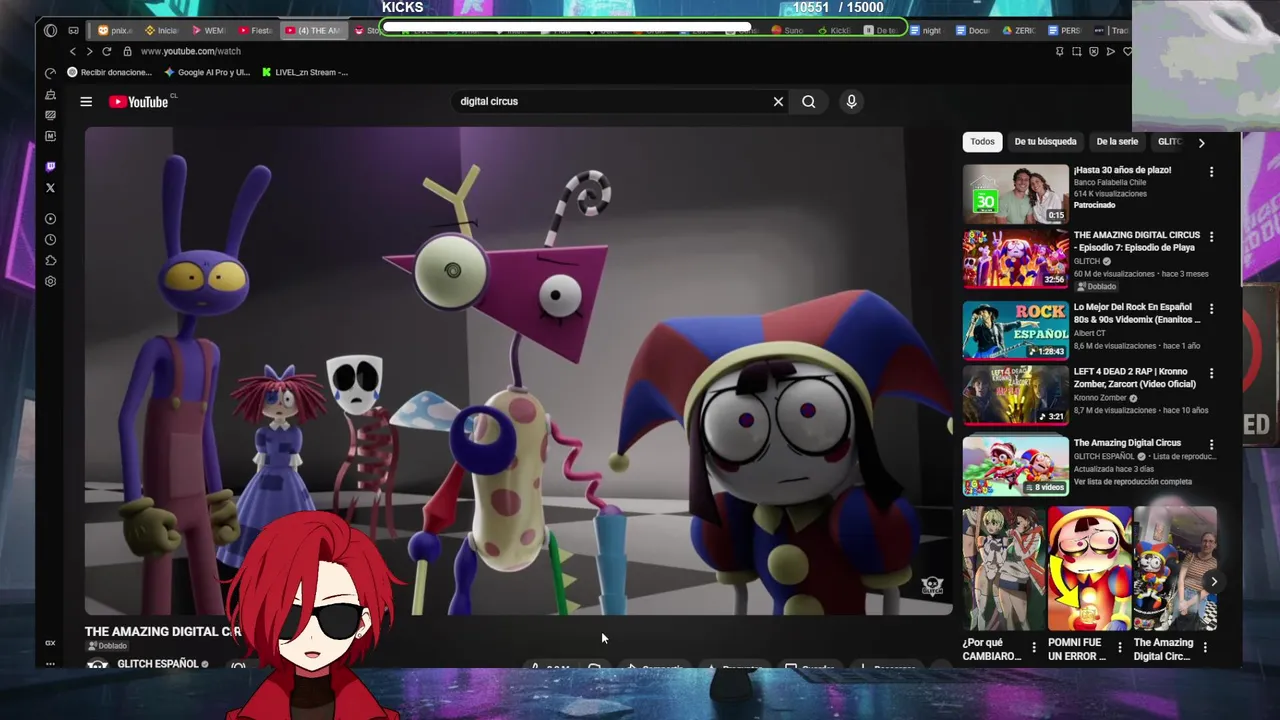Open 'Lo Mejor Del Rock En Español' thumbnail

click(x=1015, y=330)
